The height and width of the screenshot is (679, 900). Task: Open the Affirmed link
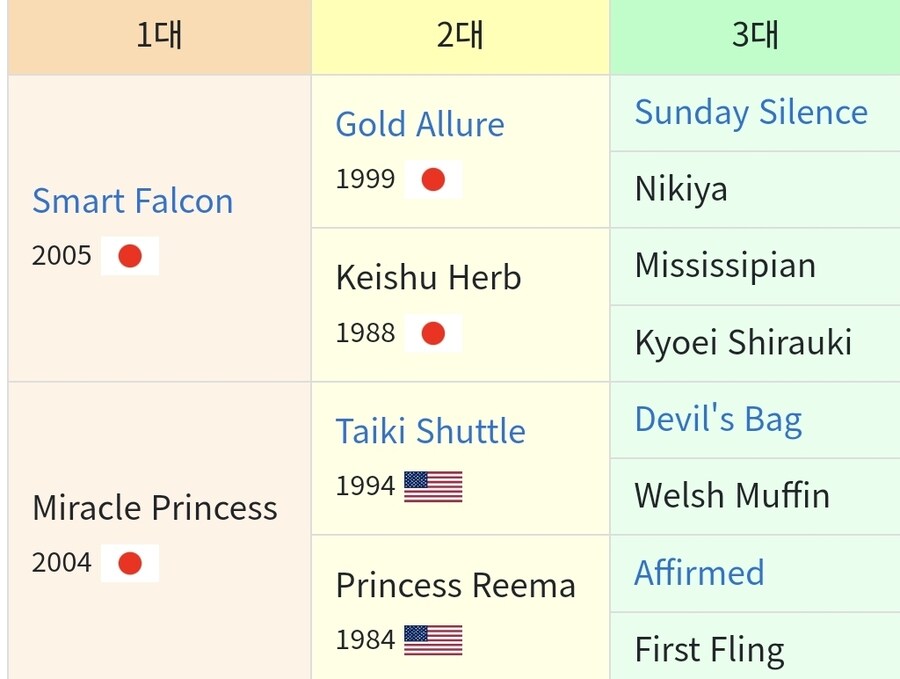(699, 573)
